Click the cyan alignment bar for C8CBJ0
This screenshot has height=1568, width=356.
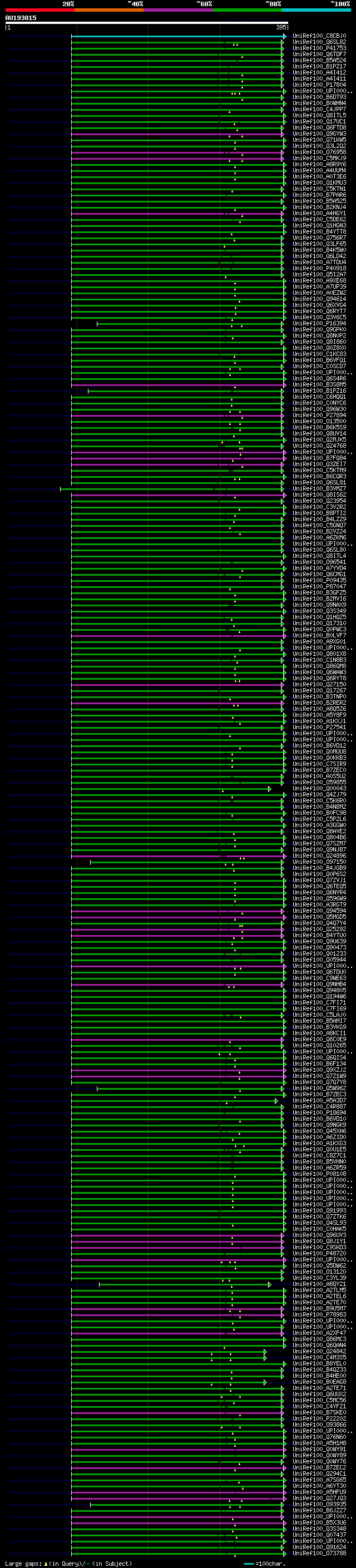[179, 37]
